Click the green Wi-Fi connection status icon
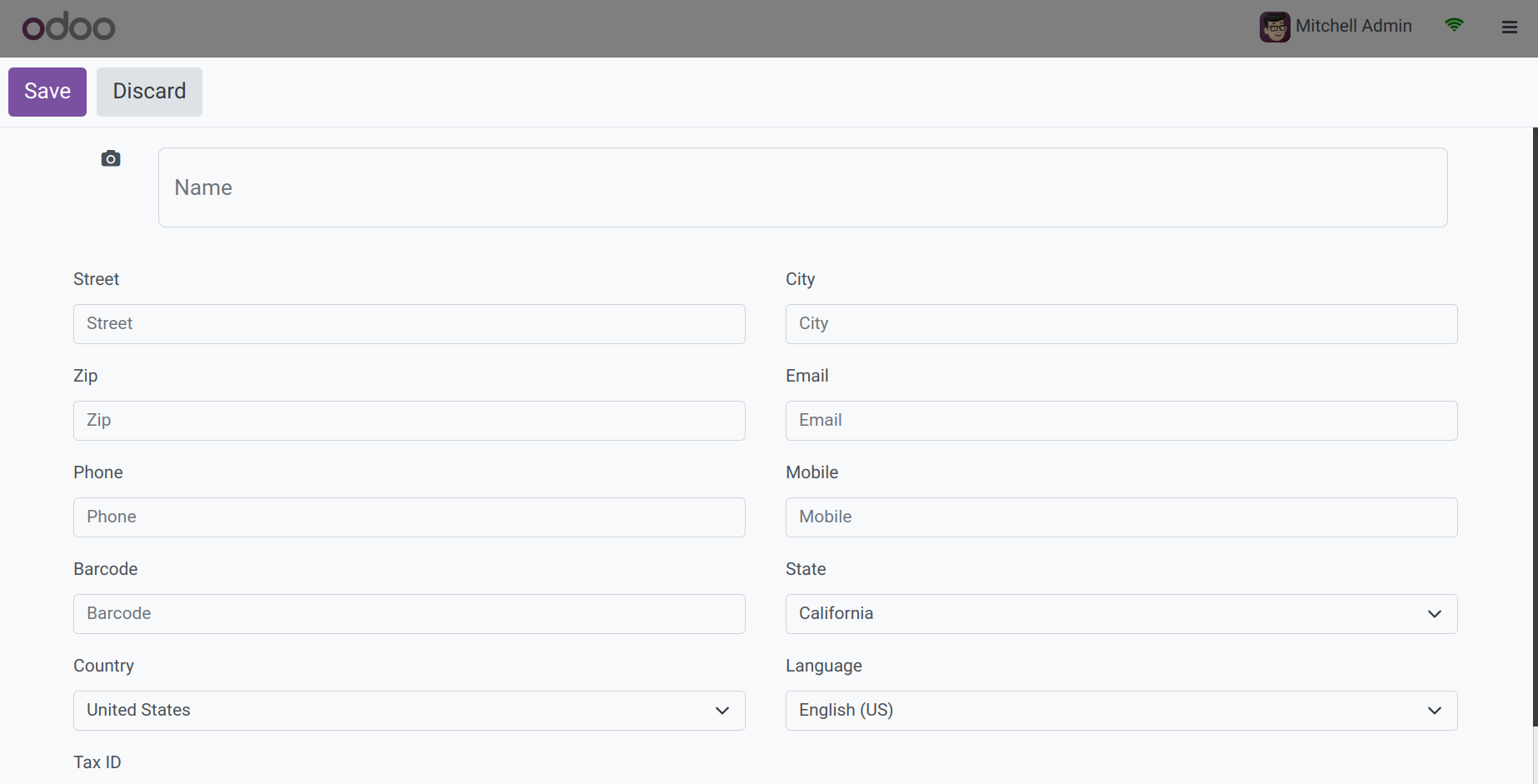The height and width of the screenshot is (784, 1538). pos(1454,25)
